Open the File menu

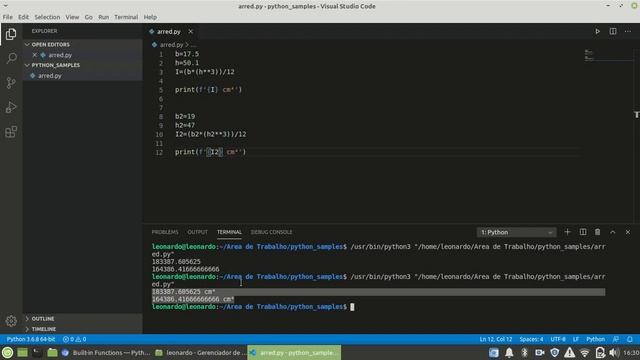click(x=7, y=17)
